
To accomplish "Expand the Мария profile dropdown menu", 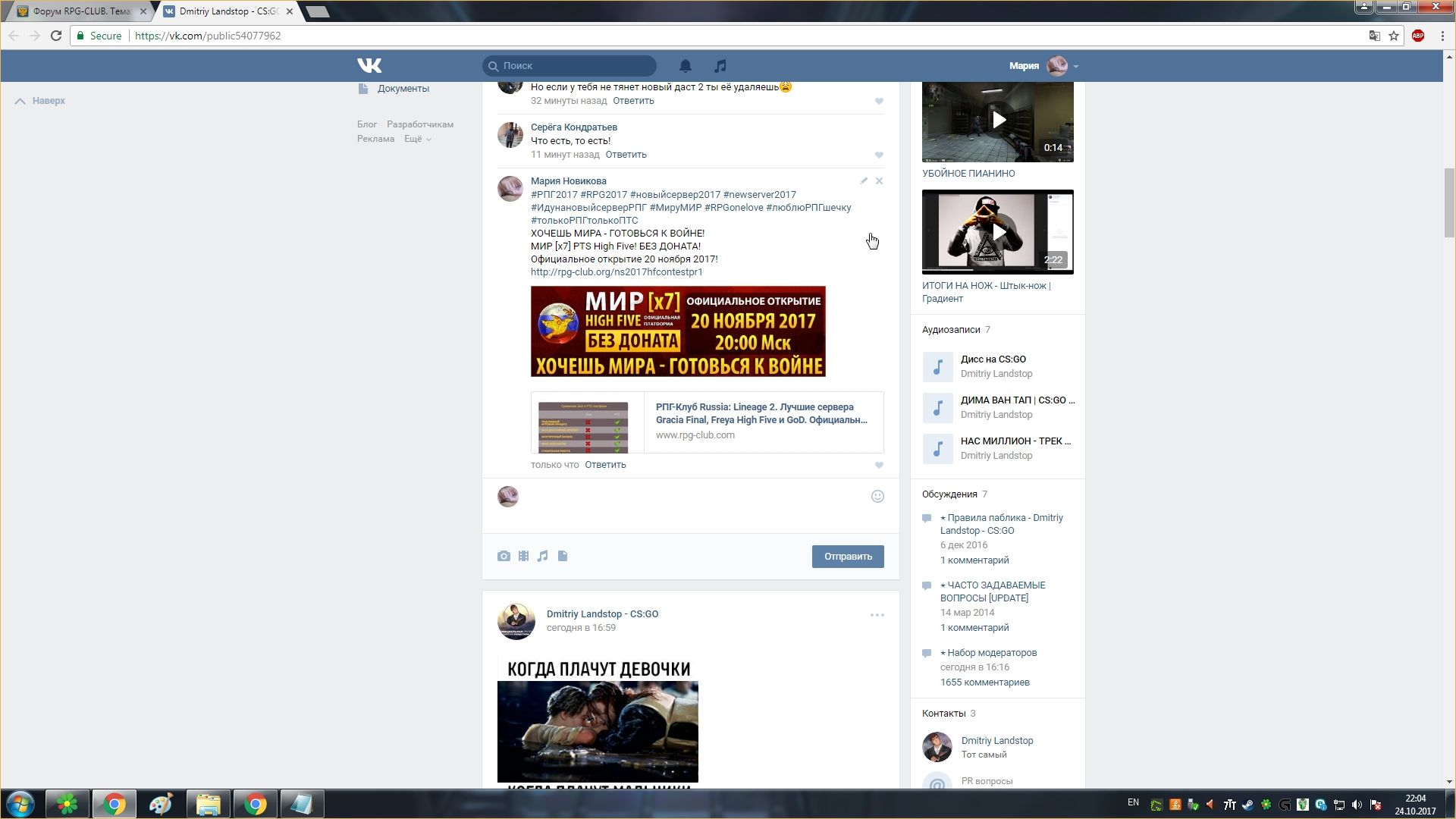I will [x=1075, y=66].
